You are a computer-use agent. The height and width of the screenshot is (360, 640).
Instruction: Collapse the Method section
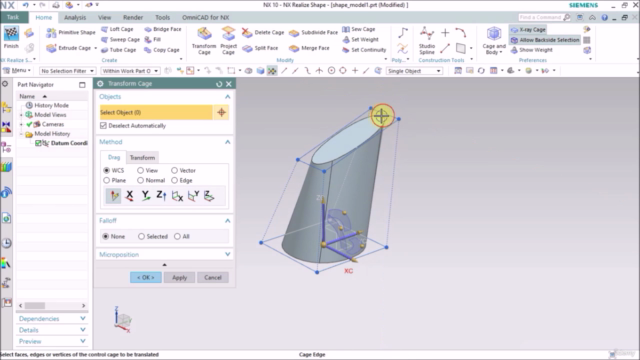click(227, 142)
